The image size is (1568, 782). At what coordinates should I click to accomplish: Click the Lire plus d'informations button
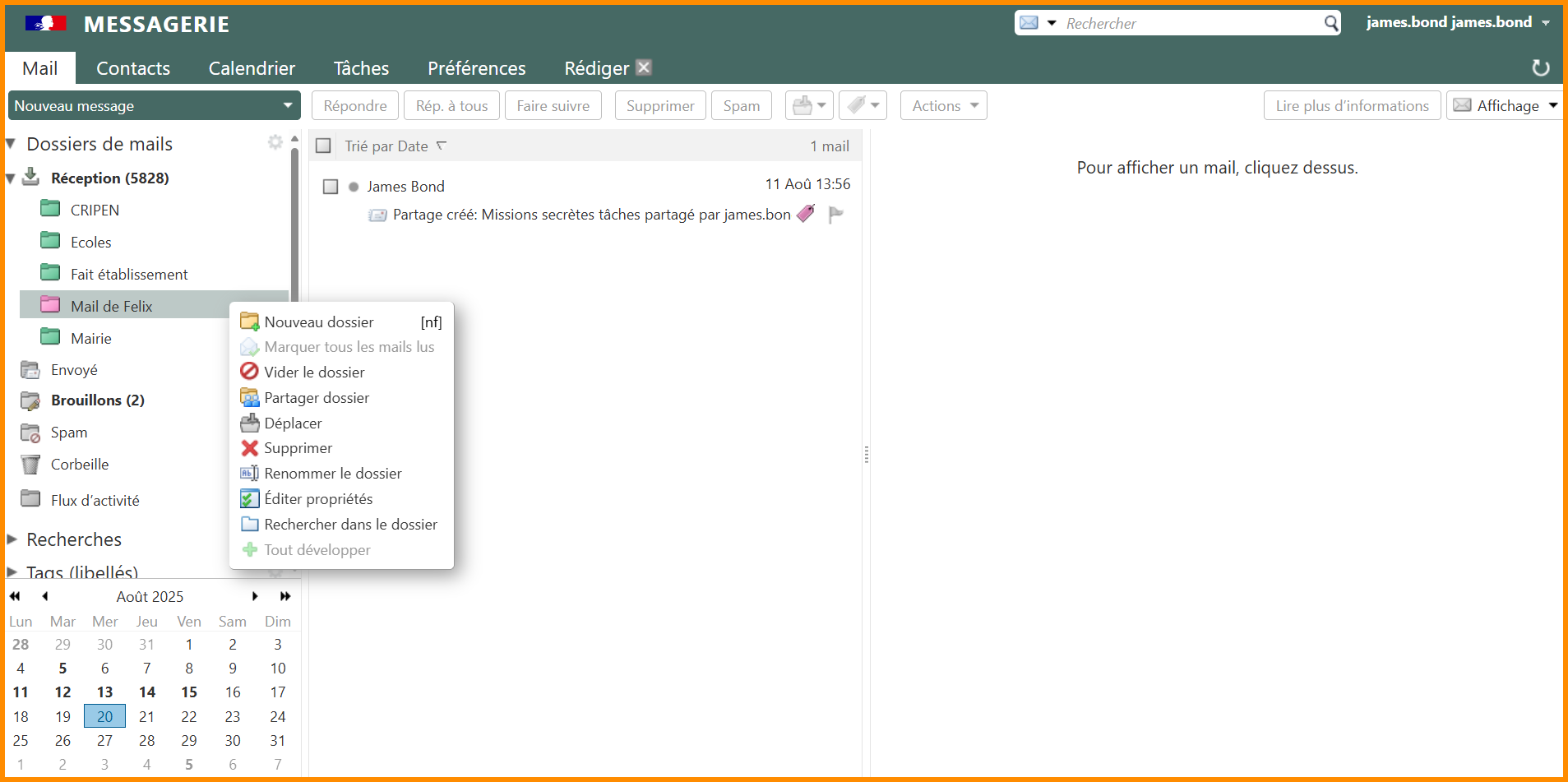point(1351,106)
